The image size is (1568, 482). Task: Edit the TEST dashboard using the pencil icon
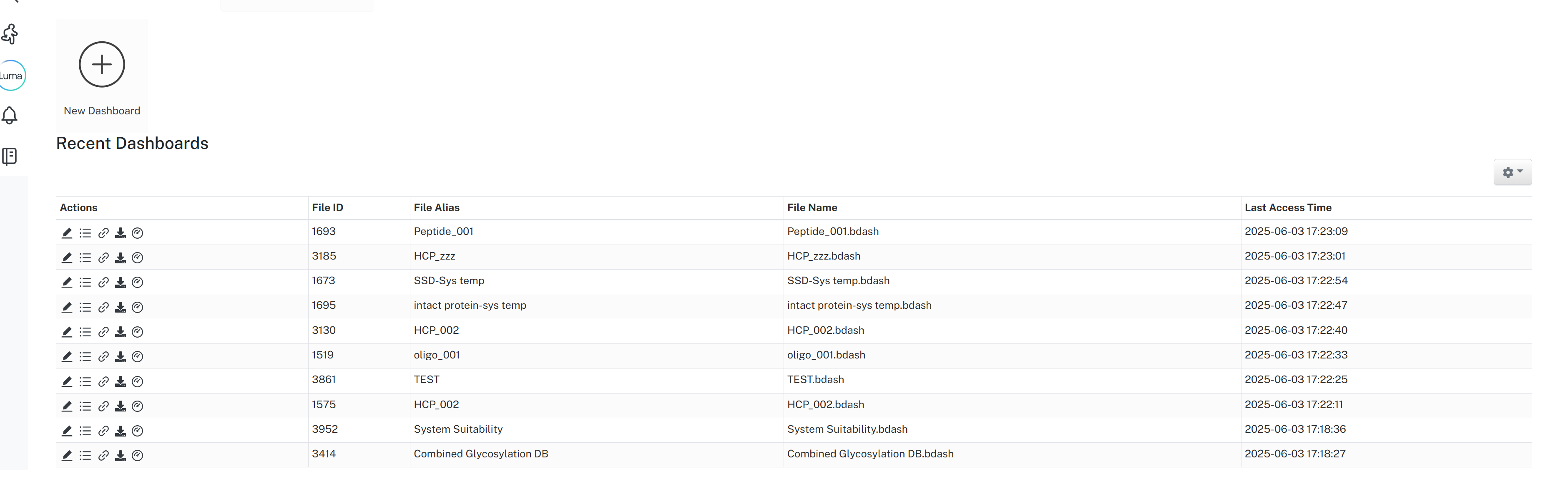(x=67, y=381)
